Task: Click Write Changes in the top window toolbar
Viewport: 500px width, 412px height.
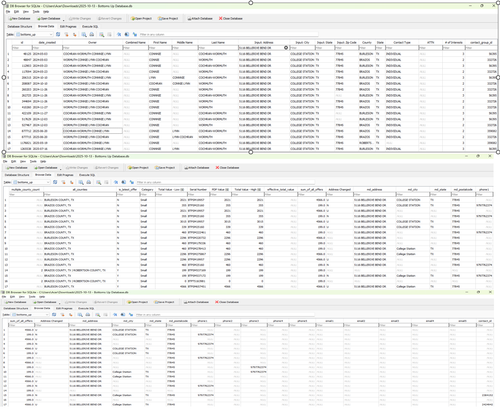Action: 79,19
